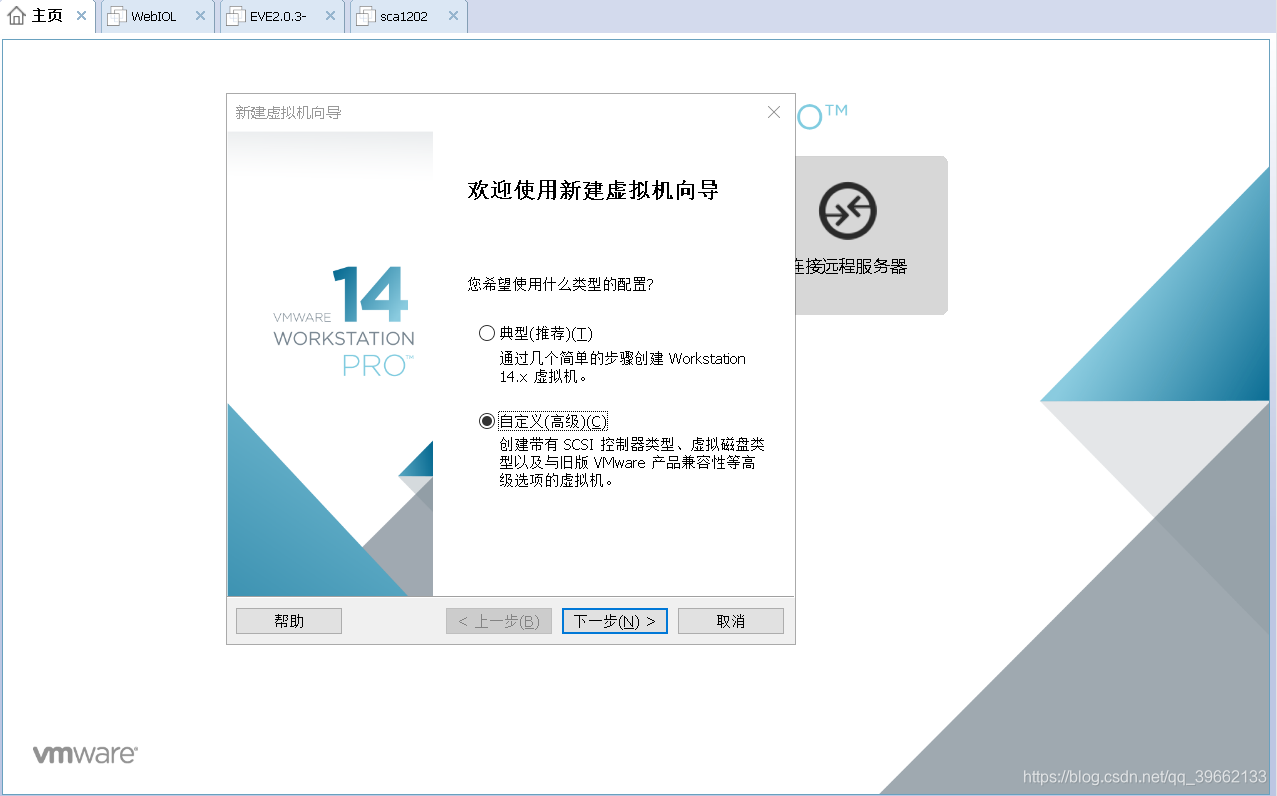Screen dimensions: 1277x796
Task: Click the 帮助 button
Action: 289,621
